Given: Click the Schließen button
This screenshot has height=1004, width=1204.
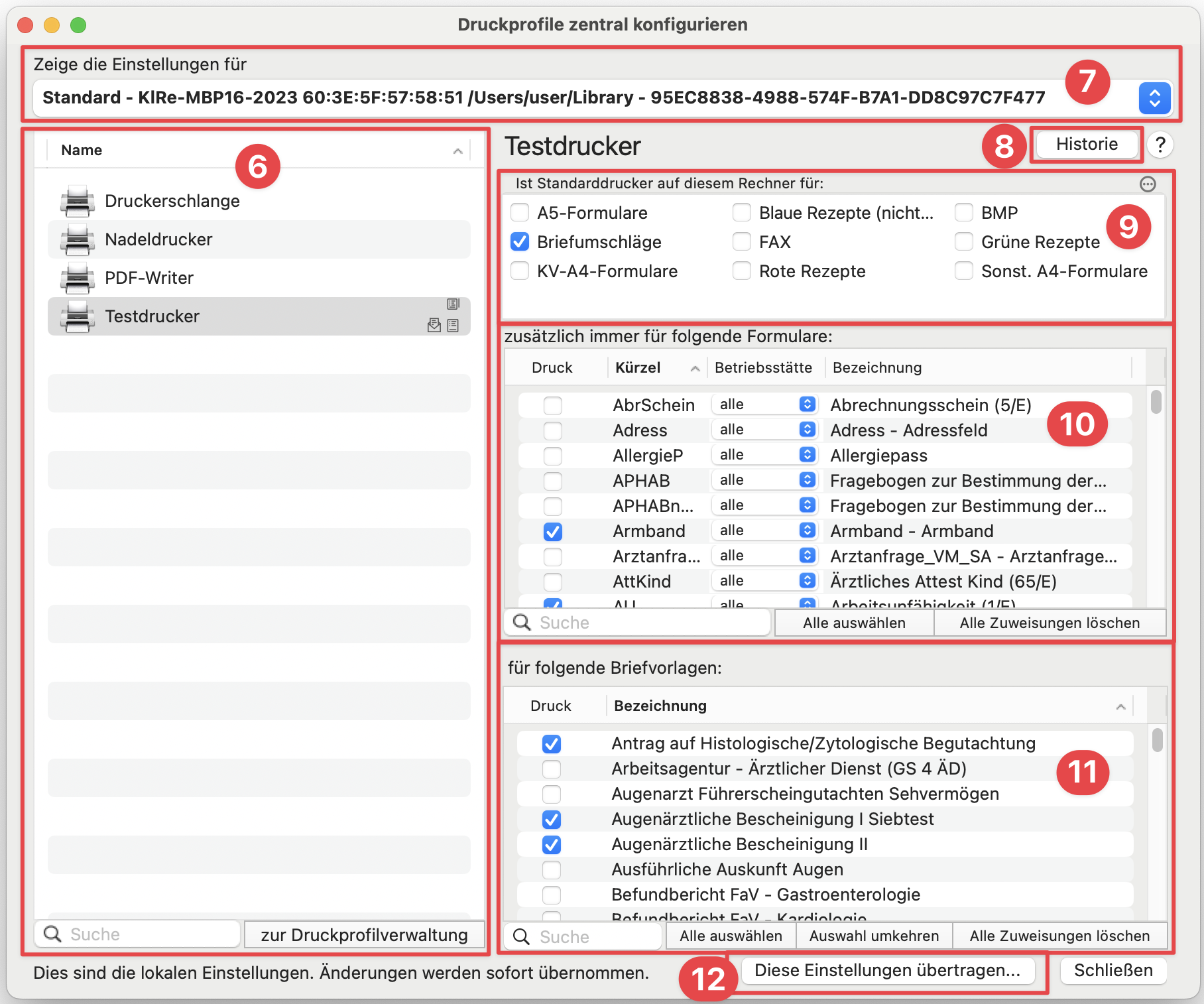Looking at the screenshot, I should [1113, 970].
